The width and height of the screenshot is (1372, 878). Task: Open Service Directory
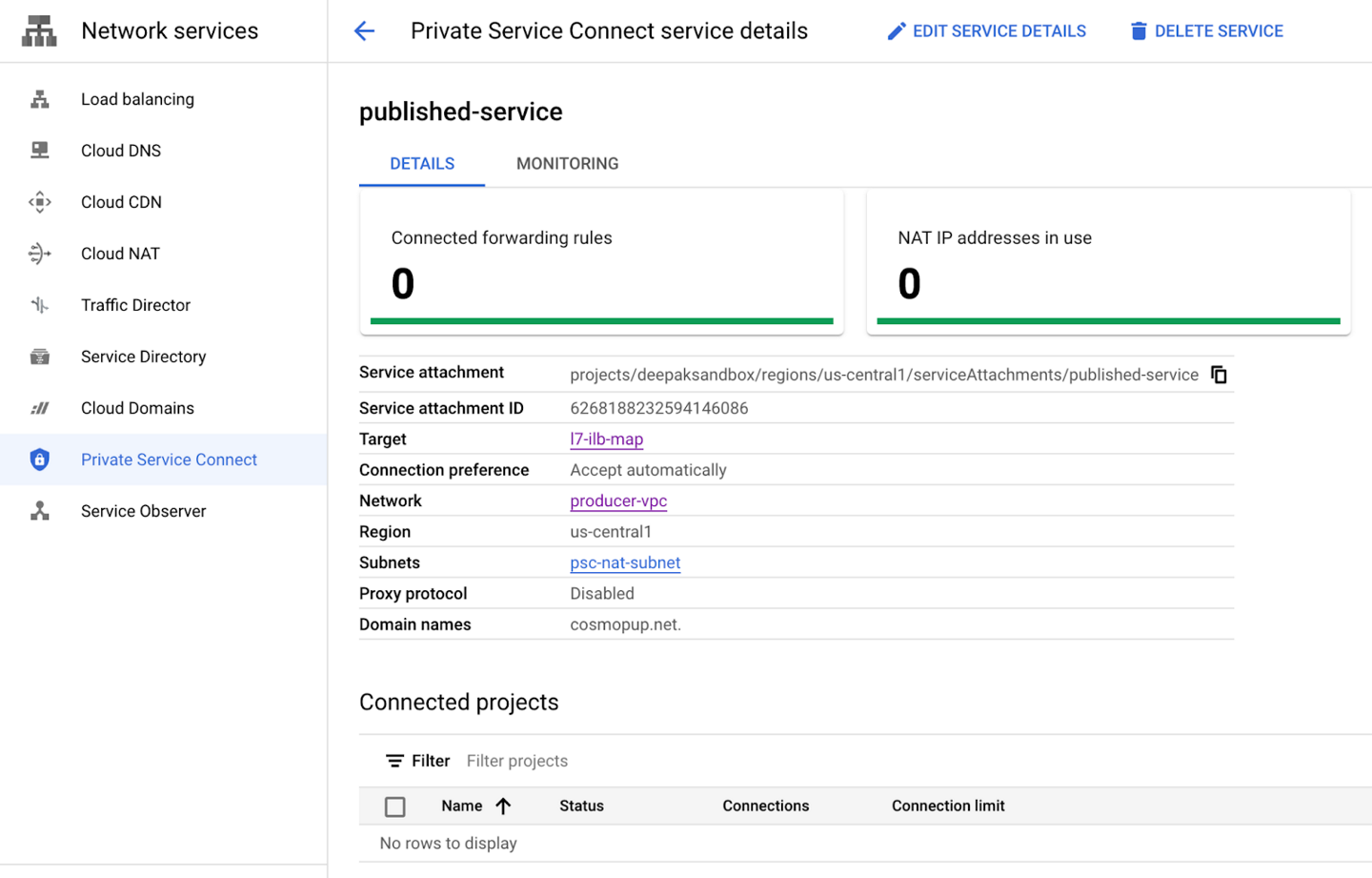pos(143,356)
